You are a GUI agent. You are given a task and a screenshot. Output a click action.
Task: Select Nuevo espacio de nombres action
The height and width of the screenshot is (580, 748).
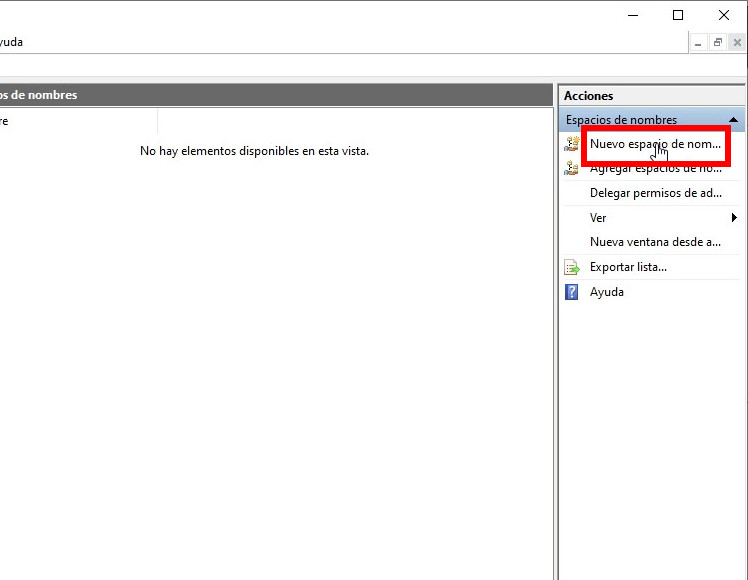tap(655, 144)
